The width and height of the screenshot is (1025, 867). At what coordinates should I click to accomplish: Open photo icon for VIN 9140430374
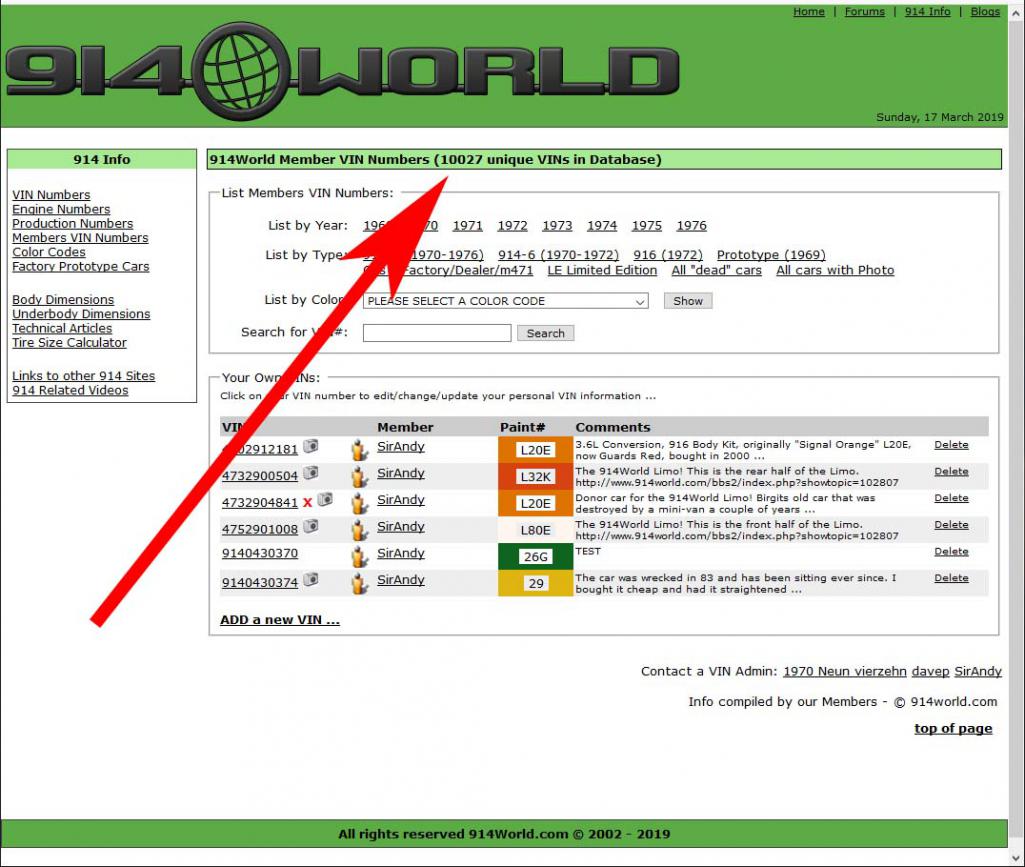[x=311, y=580]
